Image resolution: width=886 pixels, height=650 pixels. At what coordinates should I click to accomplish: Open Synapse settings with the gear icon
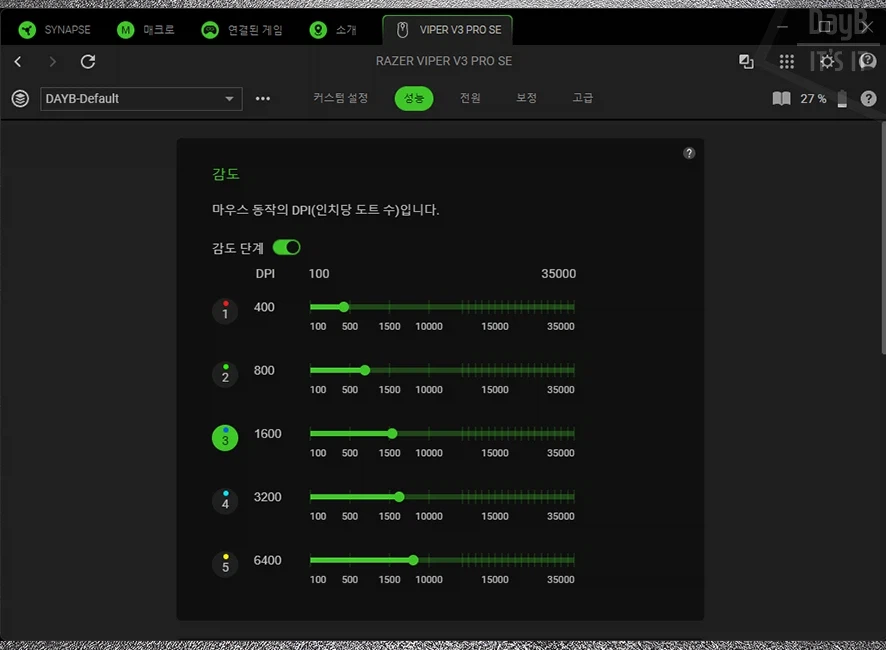828,61
